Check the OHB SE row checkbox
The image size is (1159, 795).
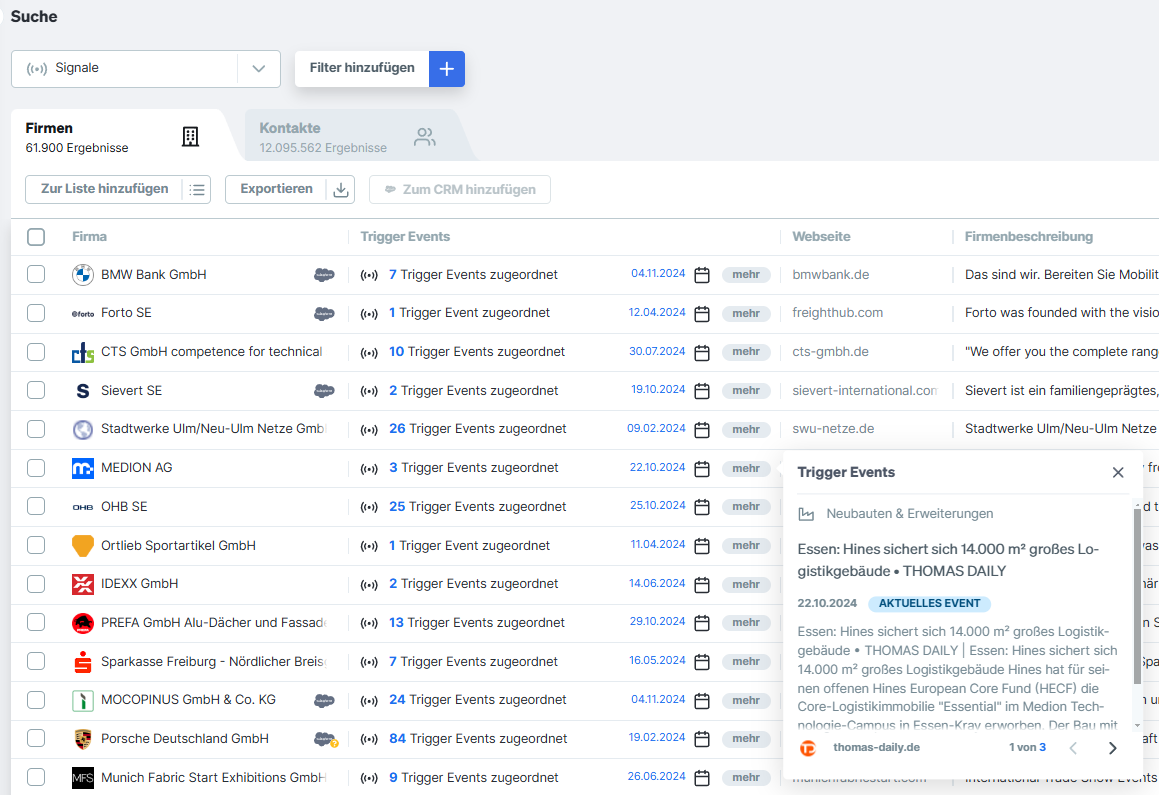point(35,506)
